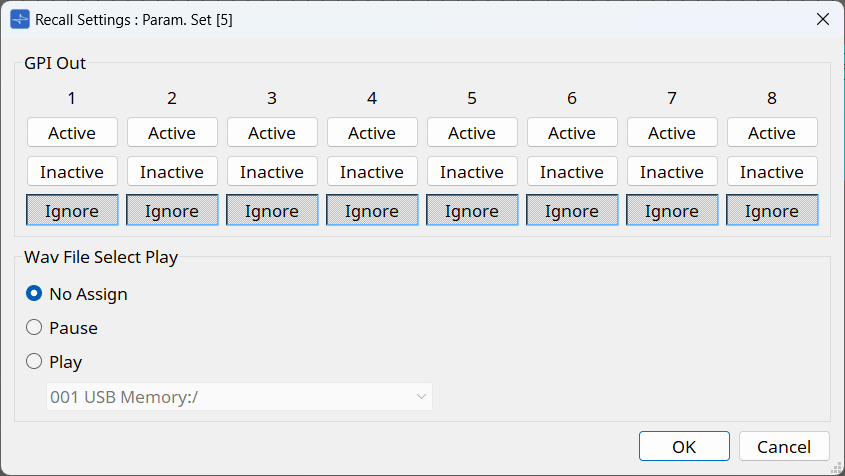Click the app icon in the title bar
This screenshot has height=476, width=845.
pos(19,19)
